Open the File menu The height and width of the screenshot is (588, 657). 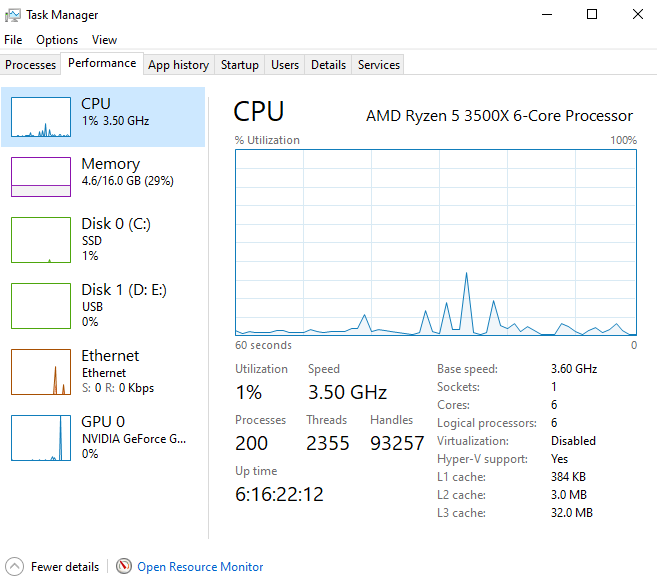pyautogui.click(x=13, y=40)
